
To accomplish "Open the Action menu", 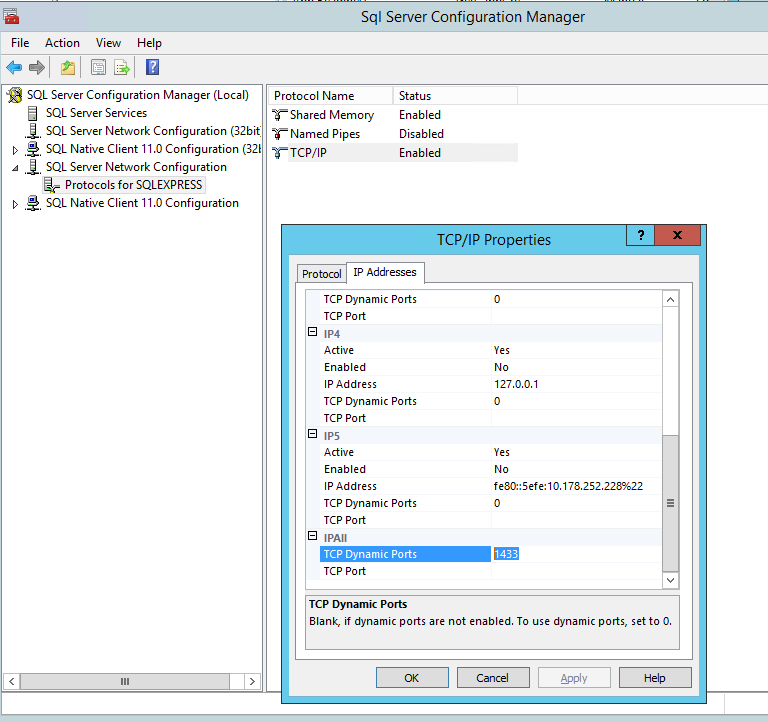I will [62, 43].
